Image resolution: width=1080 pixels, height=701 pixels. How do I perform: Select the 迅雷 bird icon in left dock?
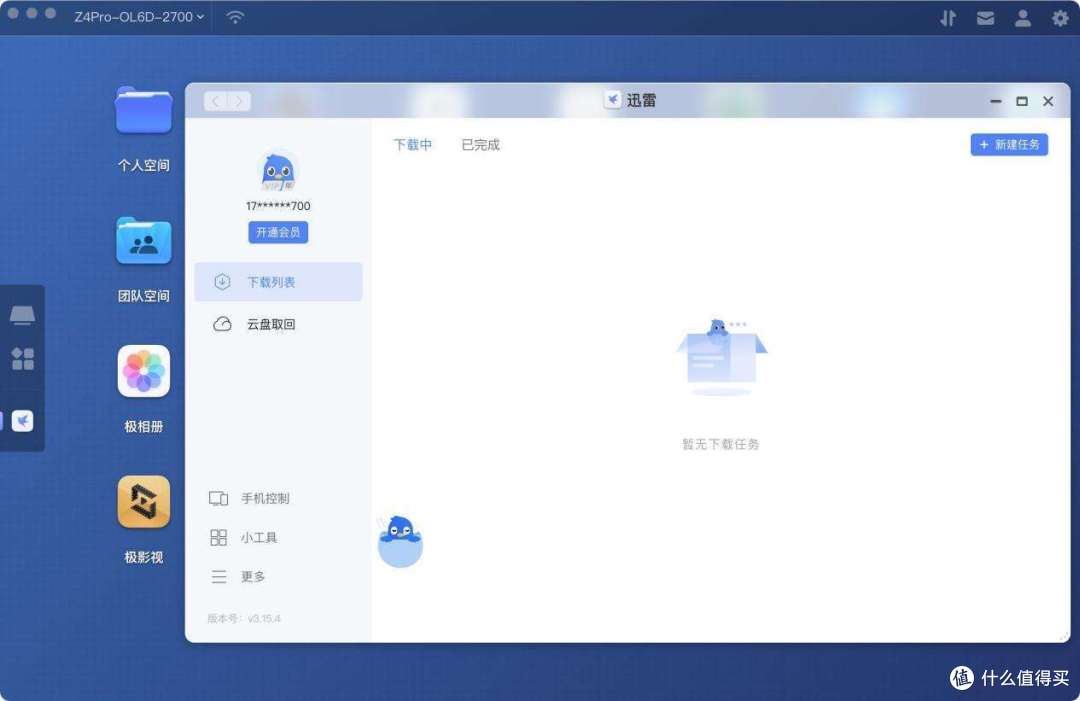click(x=22, y=421)
